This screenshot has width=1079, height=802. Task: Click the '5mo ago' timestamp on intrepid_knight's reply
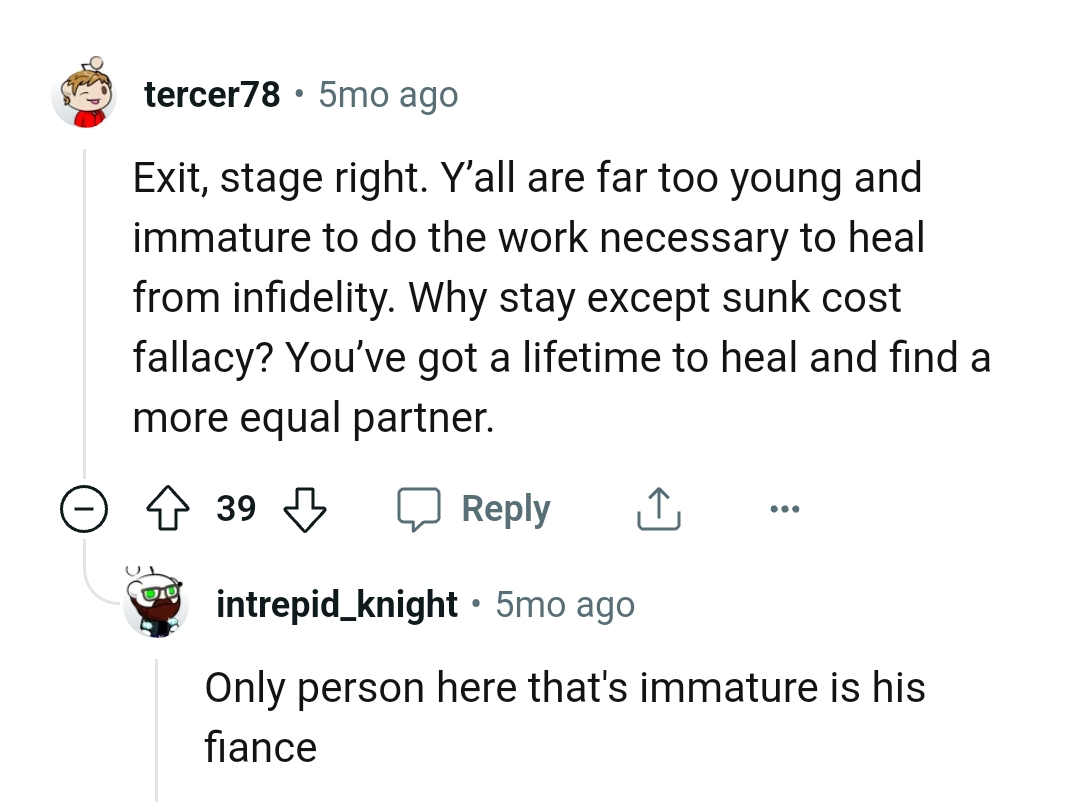pyautogui.click(x=565, y=603)
